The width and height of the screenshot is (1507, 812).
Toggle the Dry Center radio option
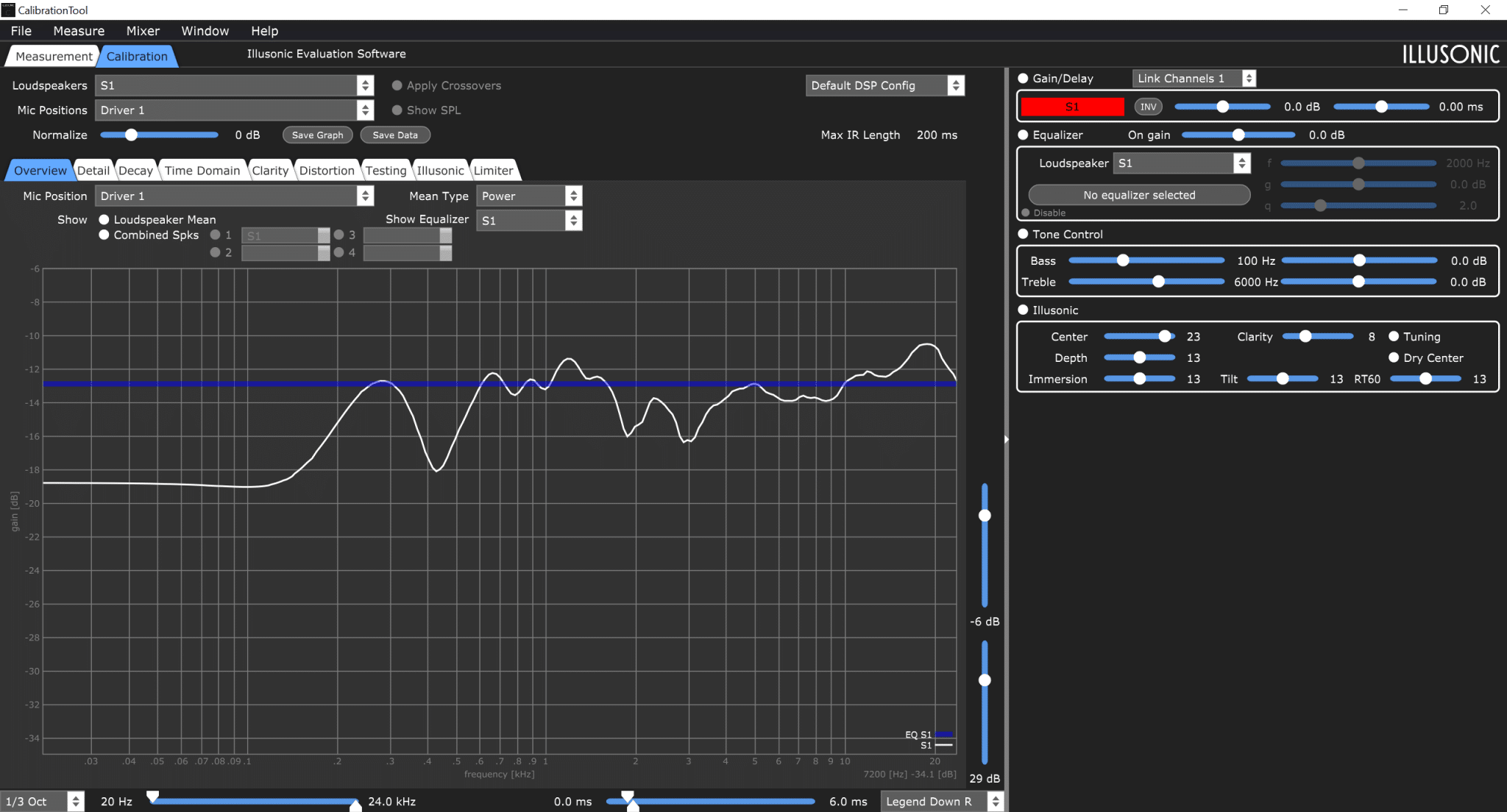tap(1394, 357)
